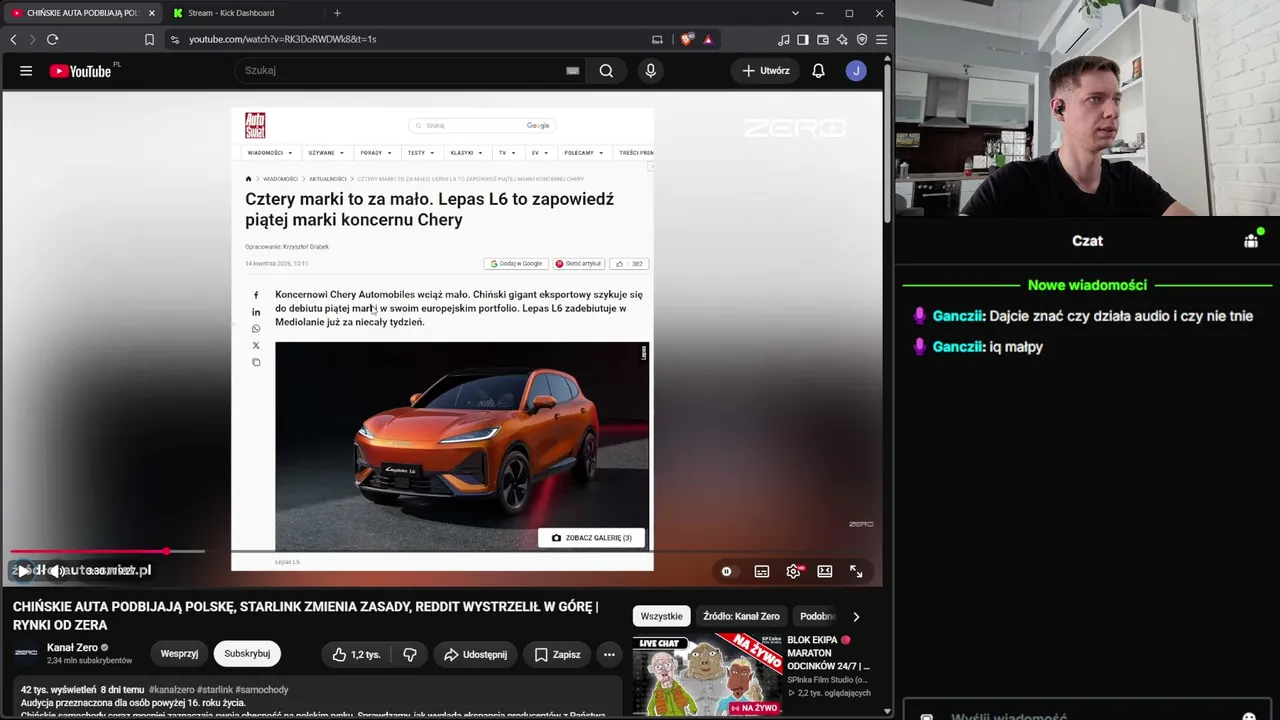The height and width of the screenshot is (720, 1280).
Task: Show next filter chips with the arrow
Action: pyautogui.click(x=856, y=616)
